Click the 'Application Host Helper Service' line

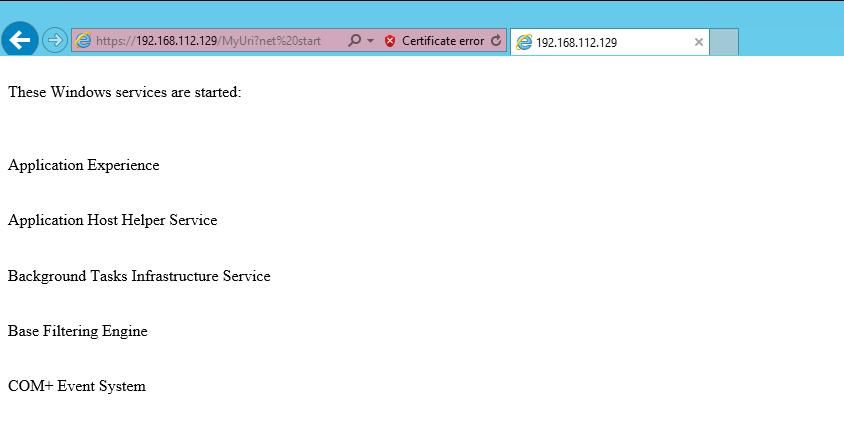tap(112, 220)
